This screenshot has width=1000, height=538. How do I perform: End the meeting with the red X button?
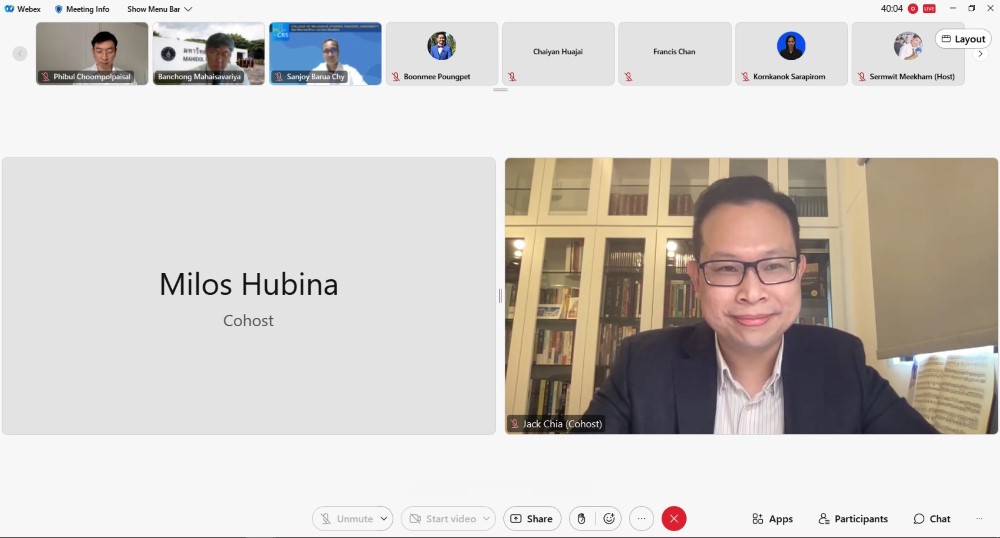coord(674,519)
